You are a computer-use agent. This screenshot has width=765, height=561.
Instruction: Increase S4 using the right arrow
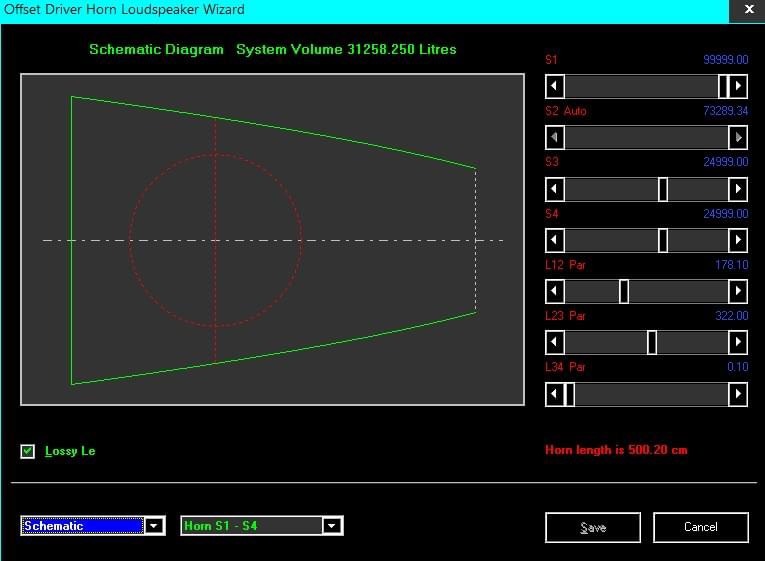738,240
